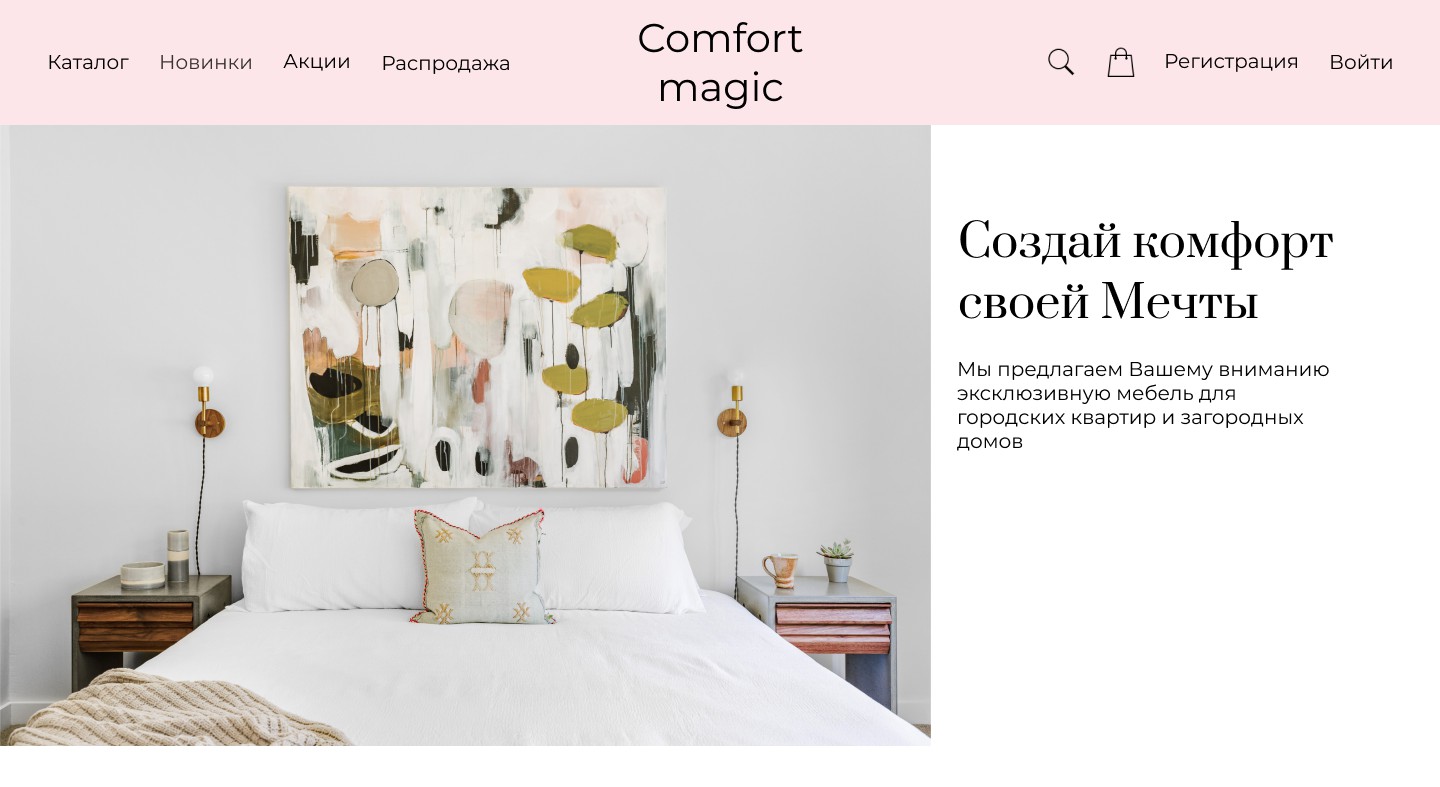Open the Регистрация link
The width and height of the screenshot is (1440, 787).
[1231, 62]
